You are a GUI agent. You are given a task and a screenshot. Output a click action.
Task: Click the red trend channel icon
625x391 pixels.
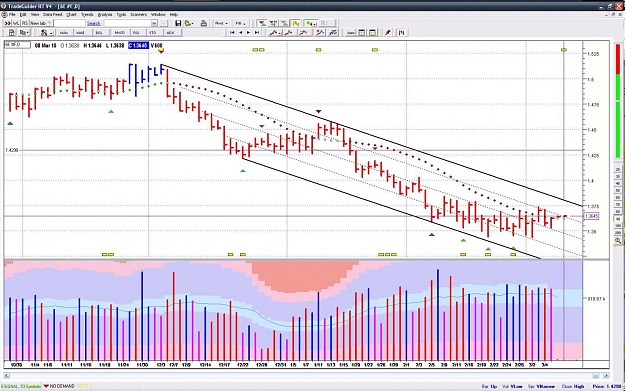[x=320, y=33]
